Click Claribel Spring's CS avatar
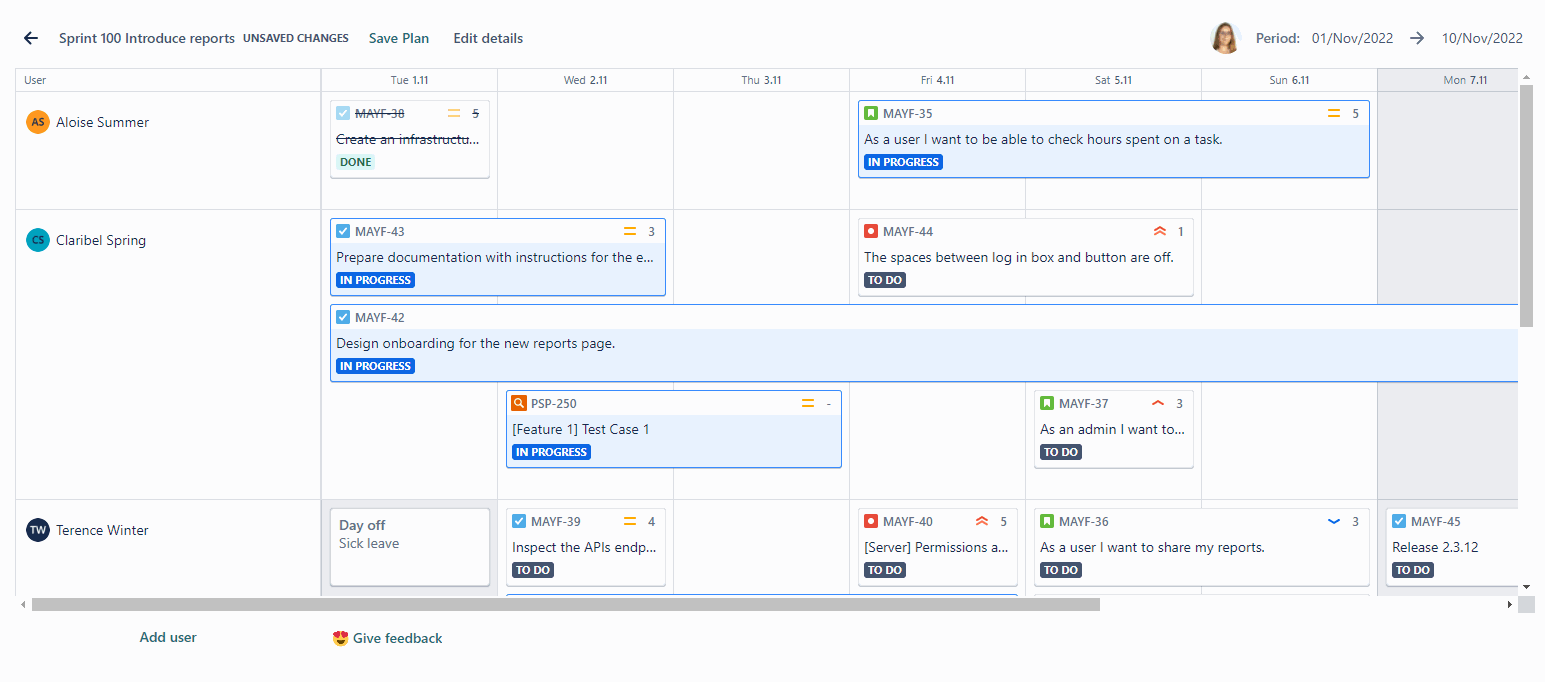Image resolution: width=1545 pixels, height=682 pixels. coord(38,240)
